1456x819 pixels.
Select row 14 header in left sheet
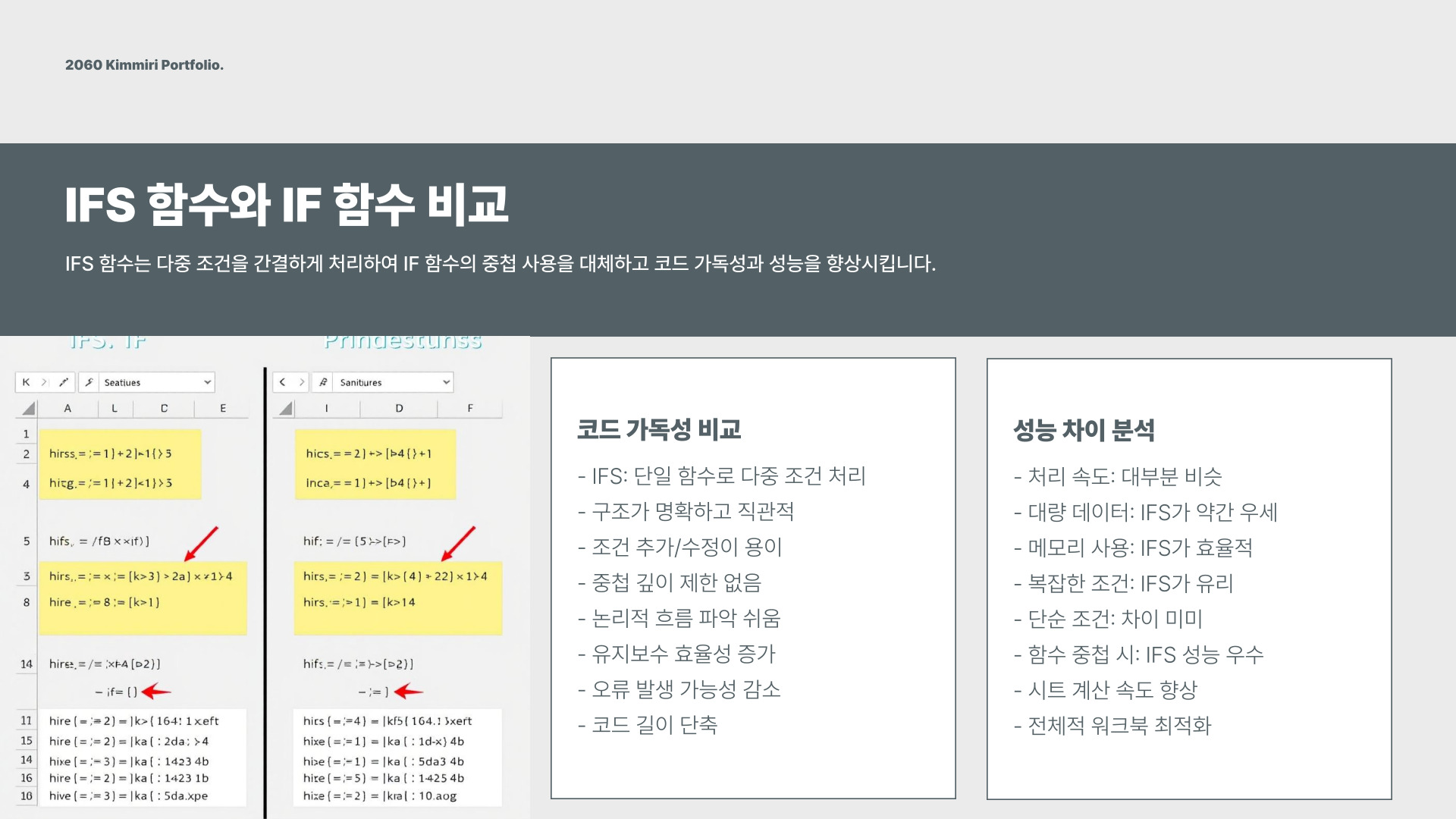[27, 664]
